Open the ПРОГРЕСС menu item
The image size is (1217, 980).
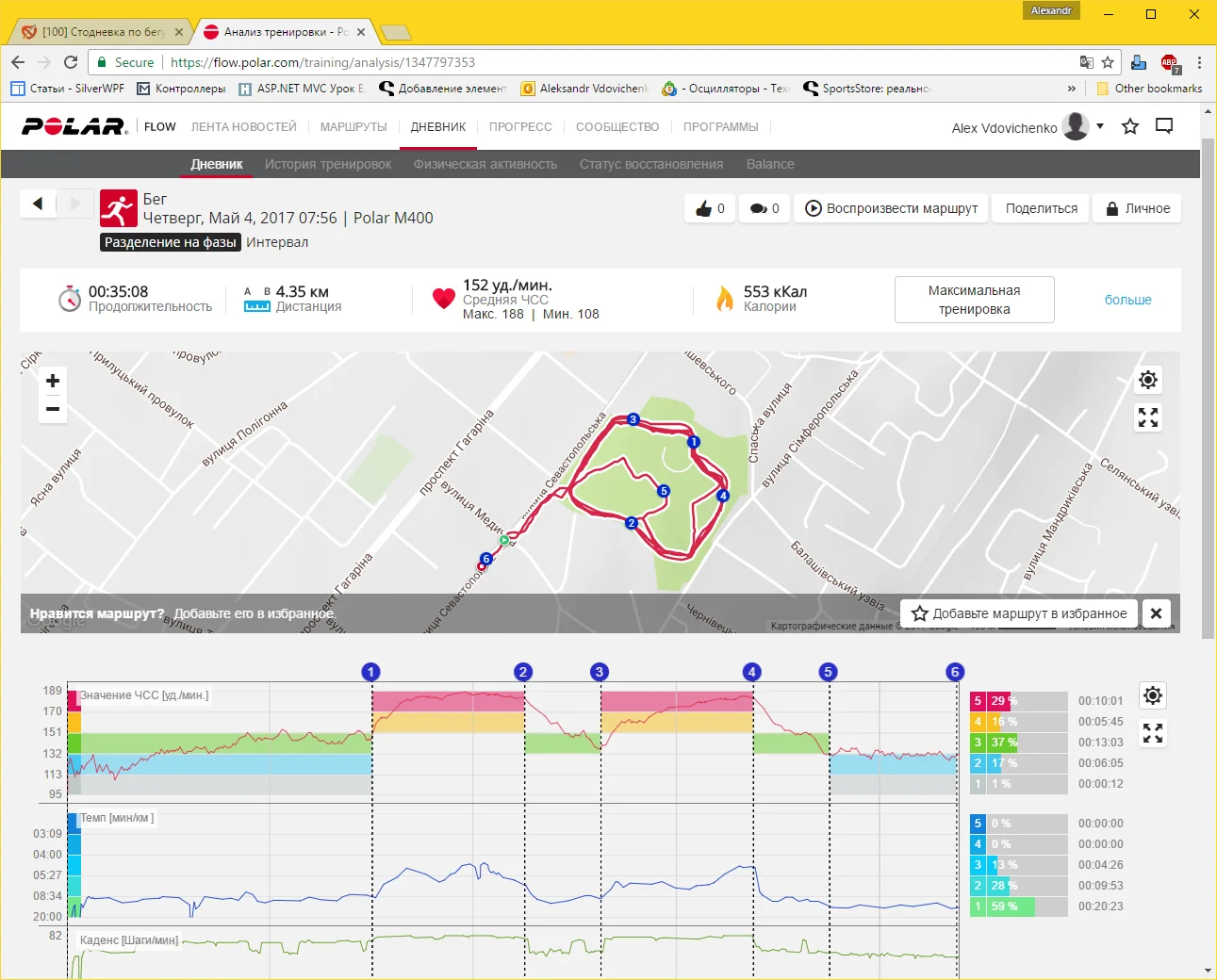click(x=520, y=126)
